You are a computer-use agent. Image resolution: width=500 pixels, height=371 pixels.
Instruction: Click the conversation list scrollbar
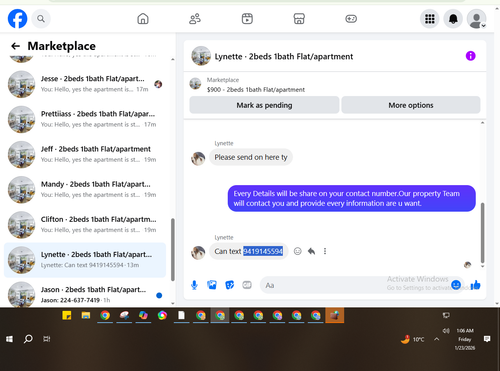173,249
